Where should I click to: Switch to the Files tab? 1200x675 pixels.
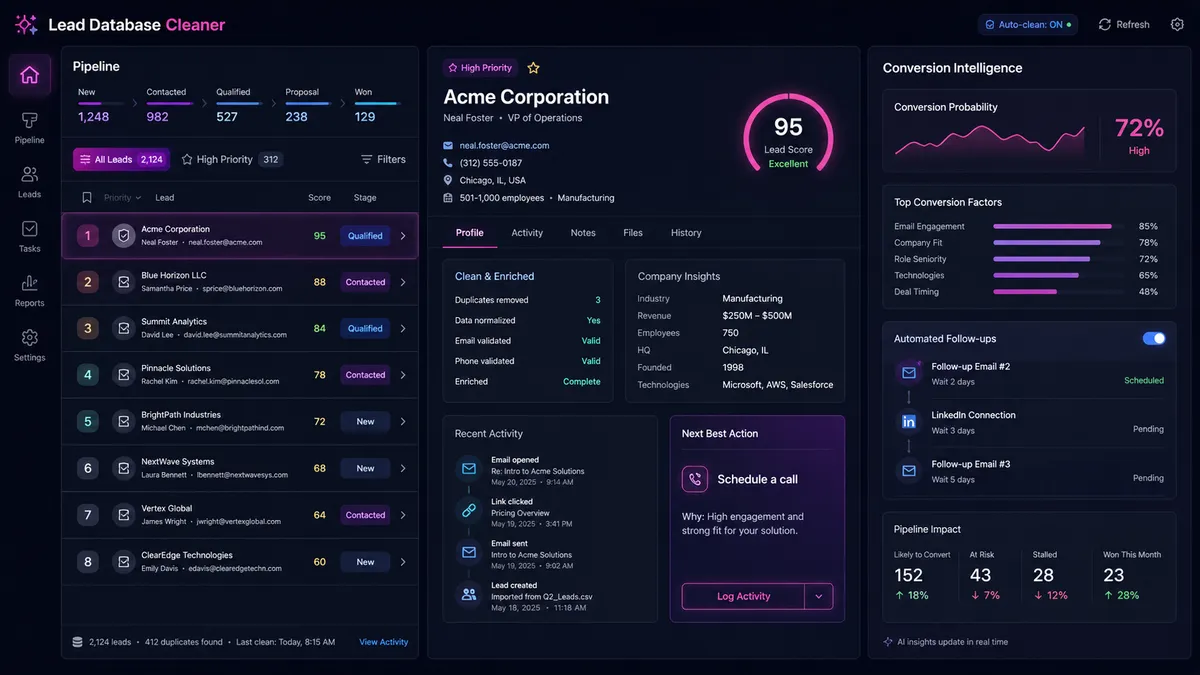tap(633, 232)
